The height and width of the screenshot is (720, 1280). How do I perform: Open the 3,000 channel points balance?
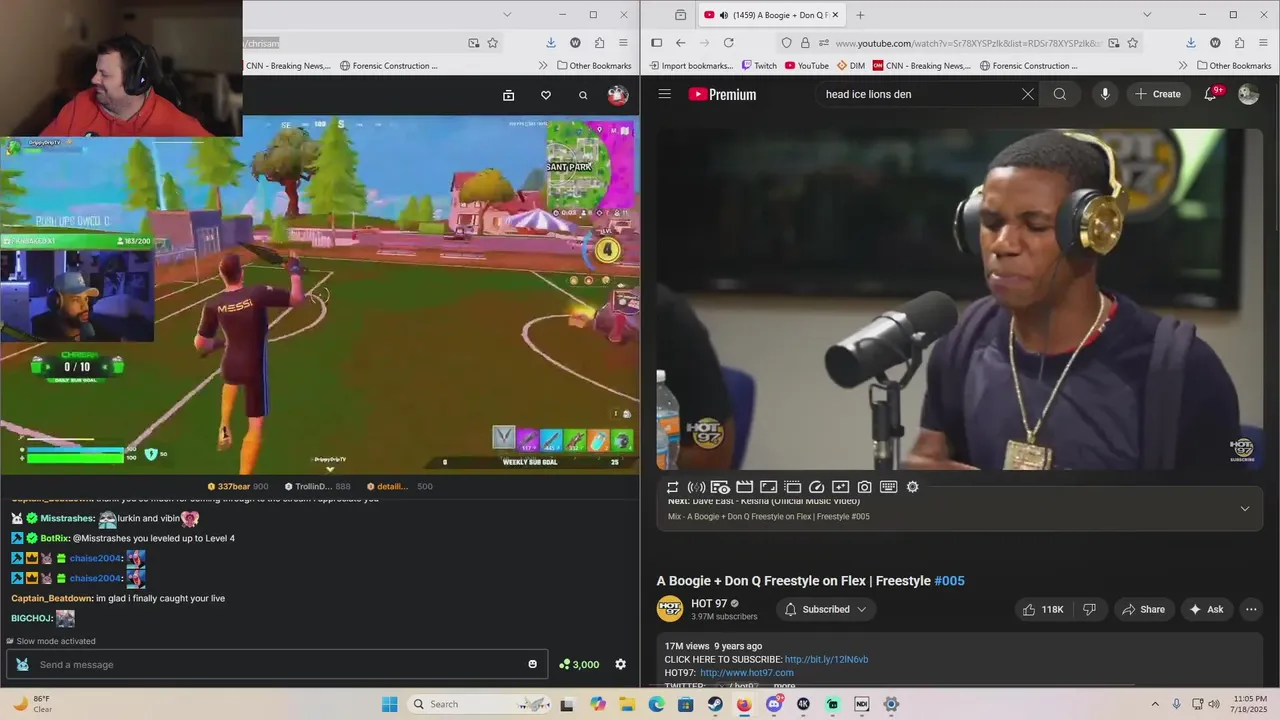click(579, 664)
